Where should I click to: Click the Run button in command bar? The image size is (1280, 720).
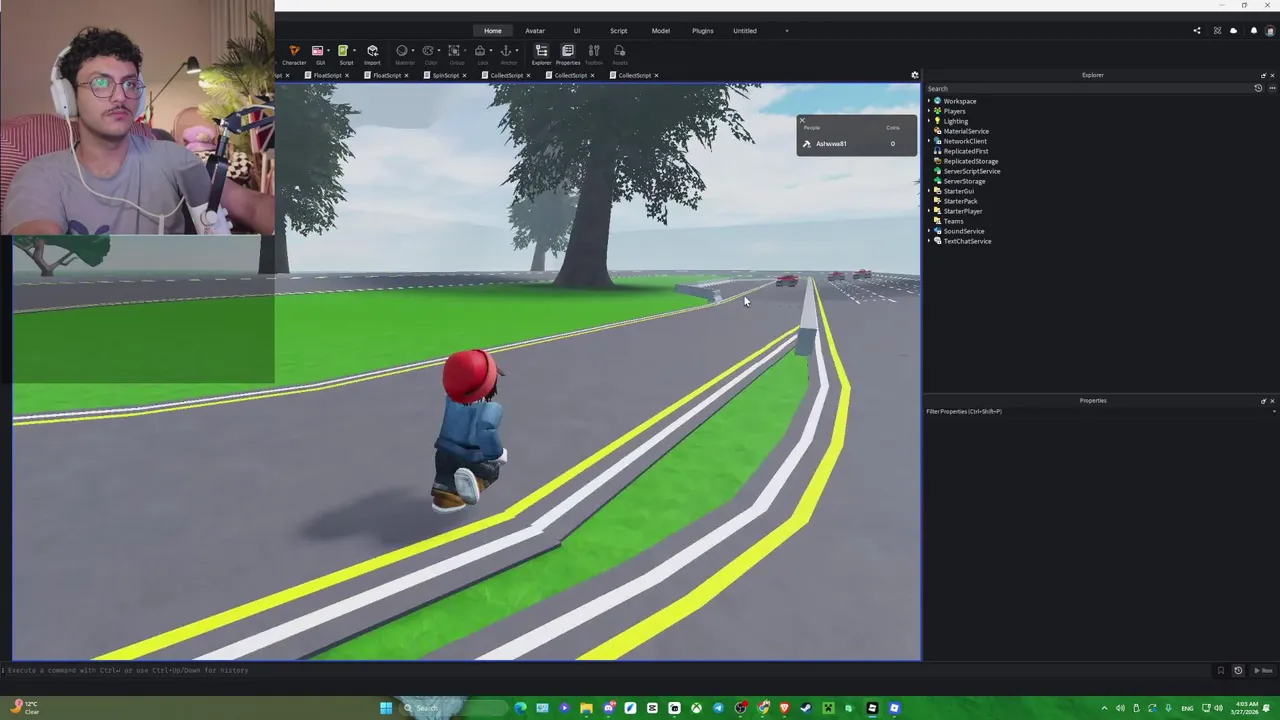coord(1264,670)
